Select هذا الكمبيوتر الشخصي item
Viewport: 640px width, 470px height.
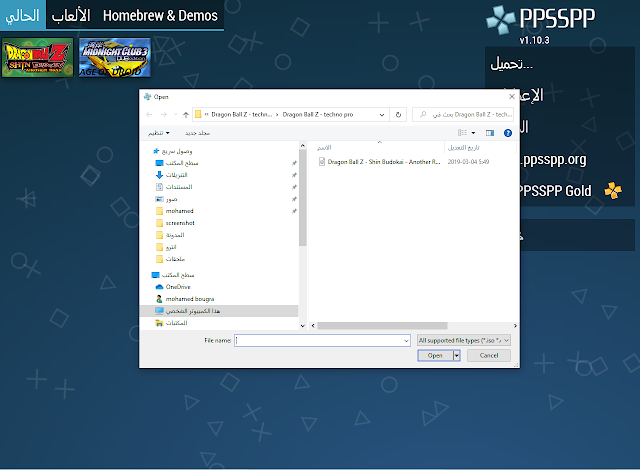[219, 311]
